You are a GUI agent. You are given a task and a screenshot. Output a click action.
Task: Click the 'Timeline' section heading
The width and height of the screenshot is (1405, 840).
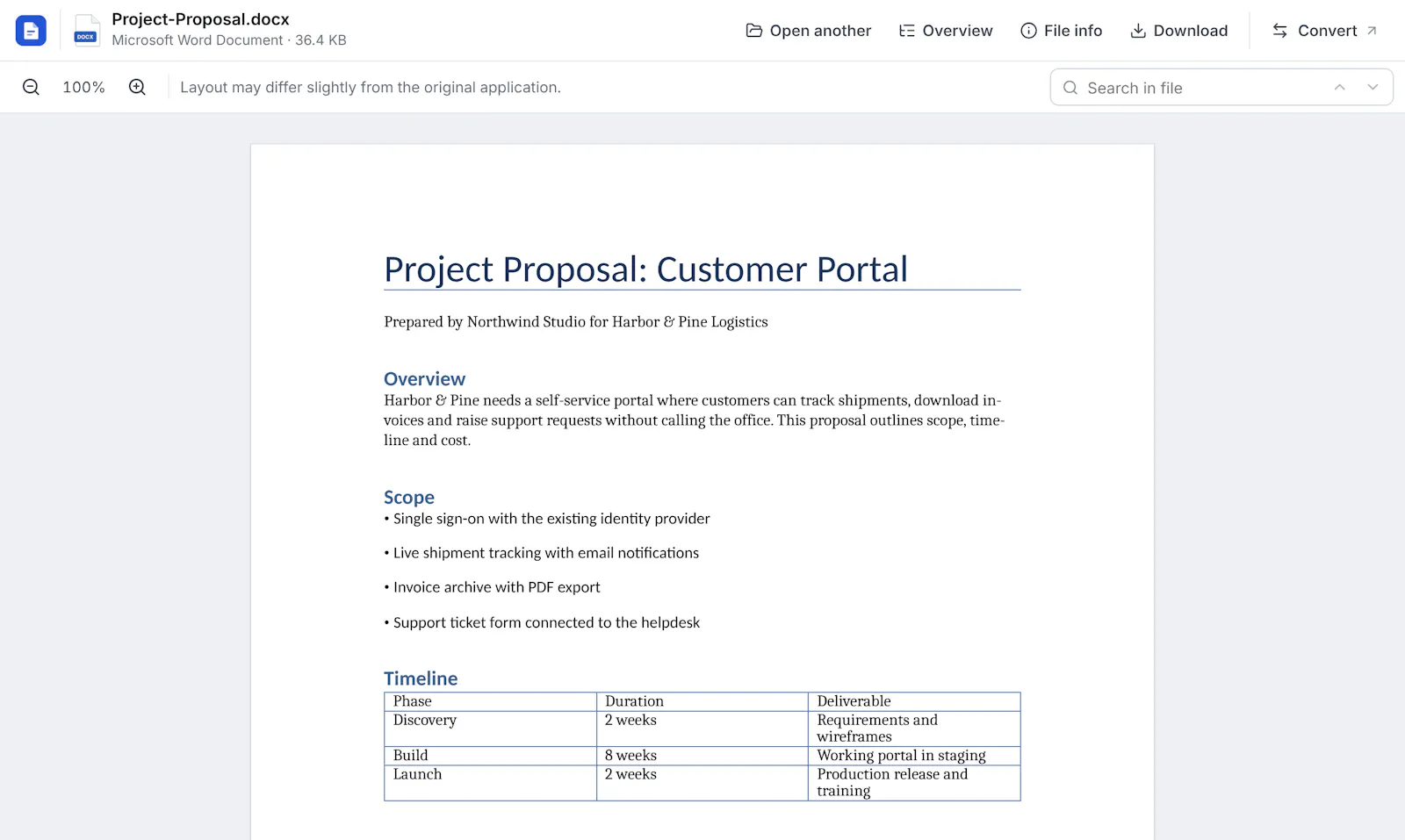pos(421,678)
